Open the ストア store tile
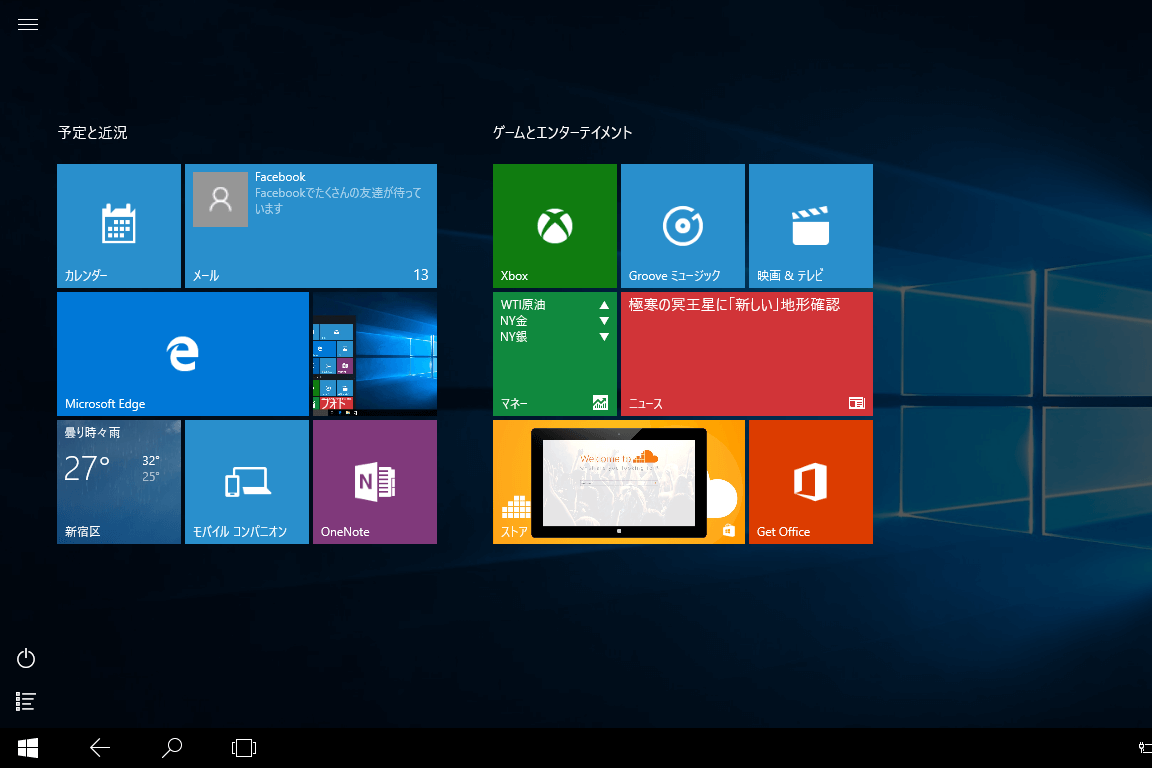The width and height of the screenshot is (1152, 768). (x=619, y=482)
